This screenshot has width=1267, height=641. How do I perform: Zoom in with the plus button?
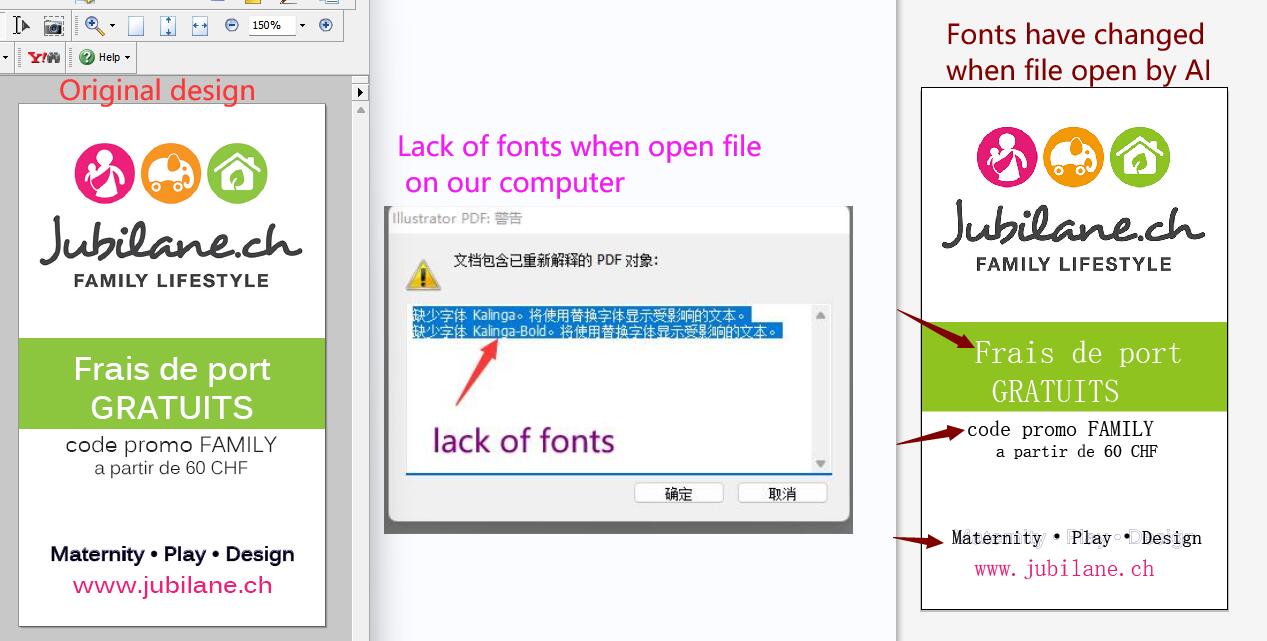325,25
